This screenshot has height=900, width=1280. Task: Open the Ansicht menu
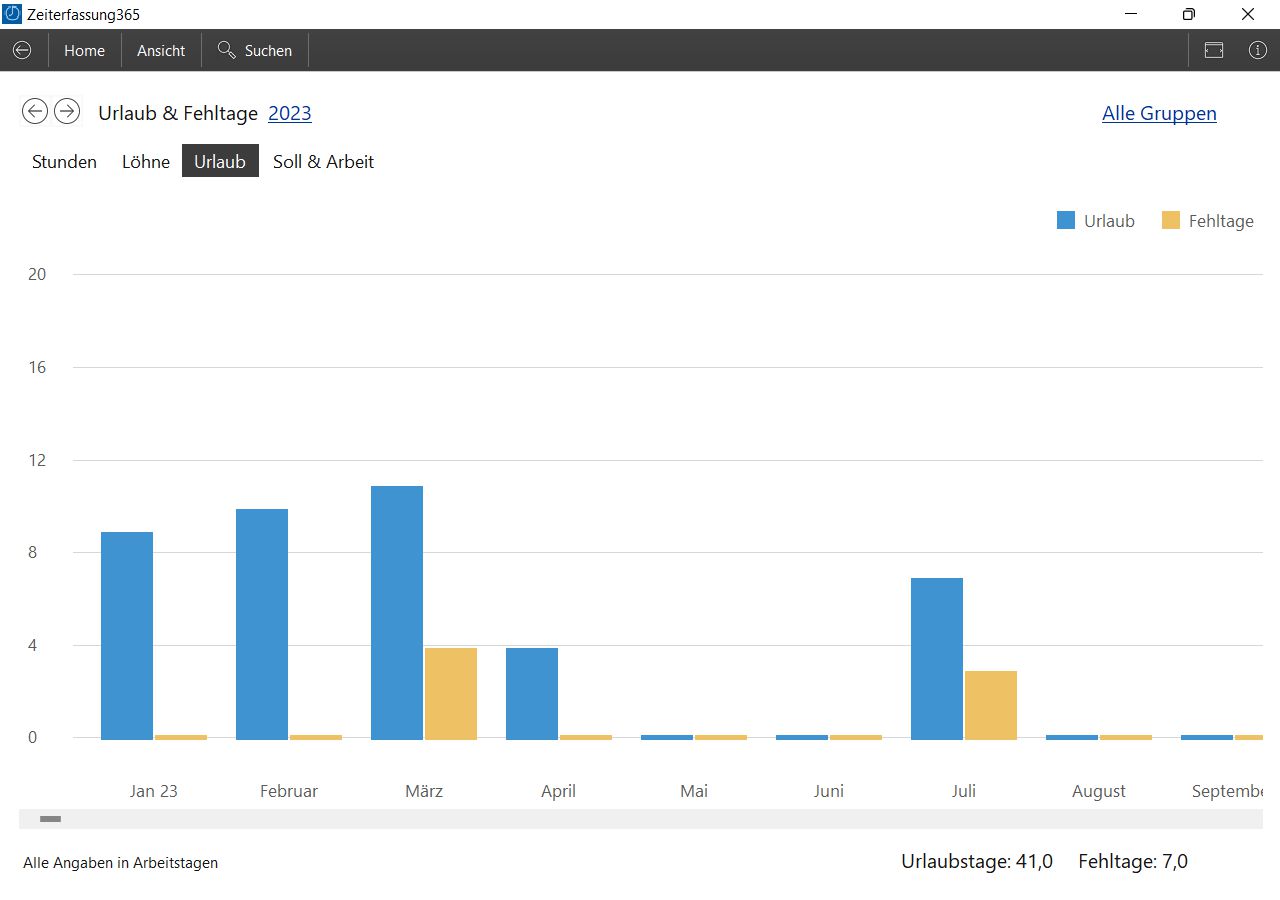coord(161,50)
